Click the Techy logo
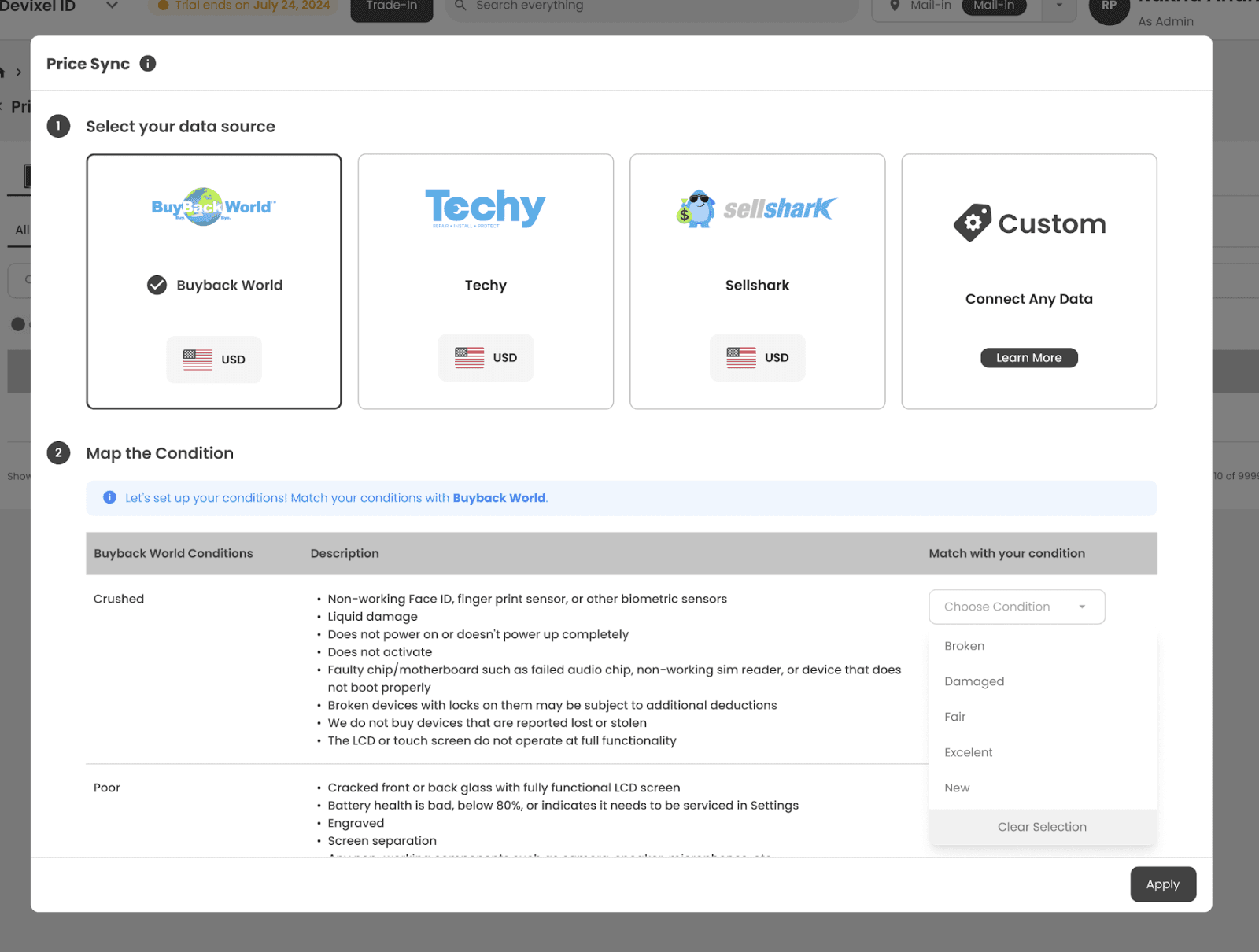1259x952 pixels. click(486, 208)
